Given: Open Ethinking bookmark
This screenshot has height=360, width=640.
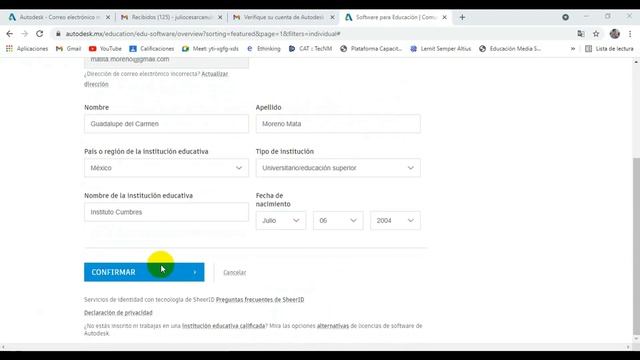Looking at the screenshot, I should coord(264,49).
